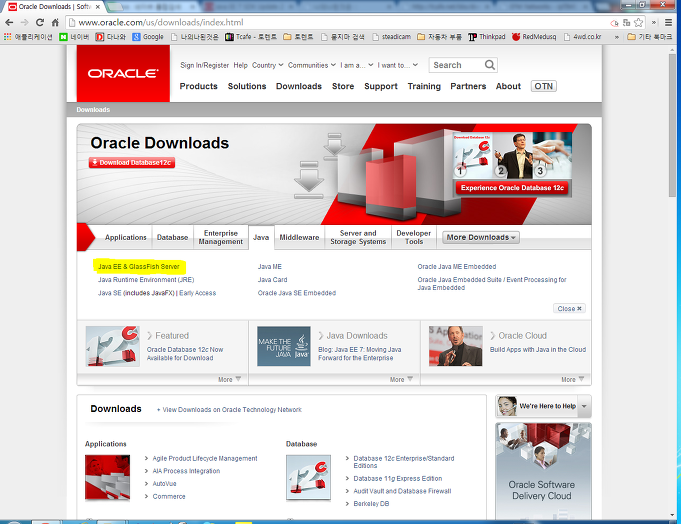Viewport: 681px width, 524px height.
Task: Expand More under Oracle Cloud
Action: coord(573,379)
